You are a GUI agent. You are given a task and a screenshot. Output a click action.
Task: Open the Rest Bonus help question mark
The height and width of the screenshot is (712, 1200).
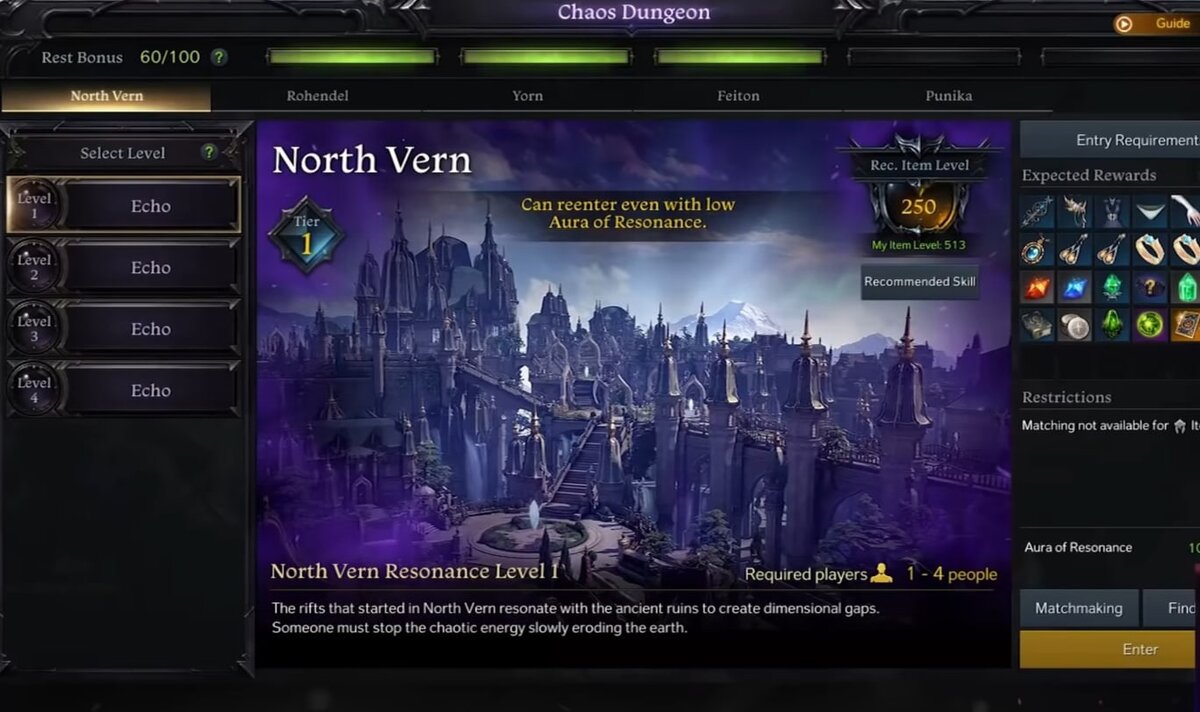tap(219, 57)
